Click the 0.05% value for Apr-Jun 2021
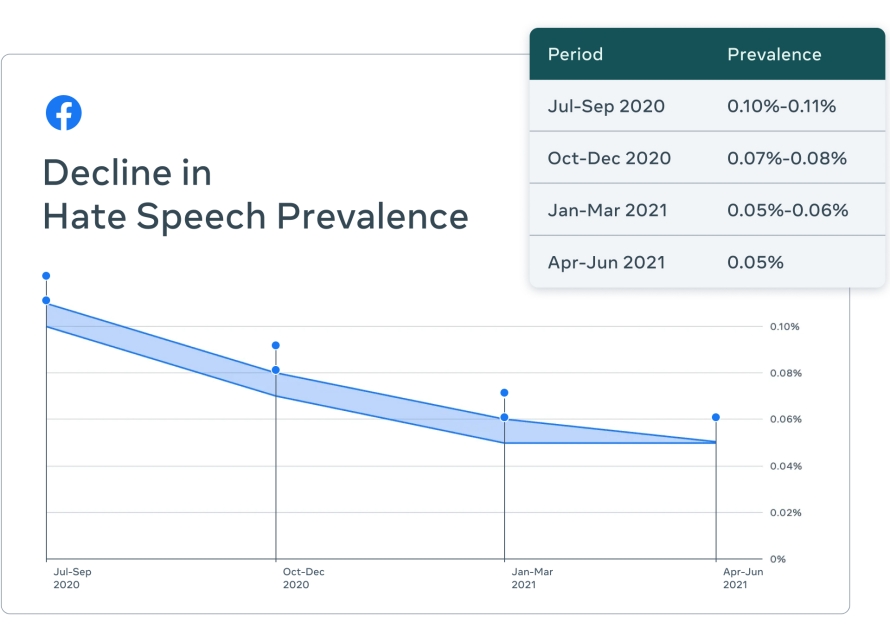This screenshot has height=642, width=890. click(755, 263)
